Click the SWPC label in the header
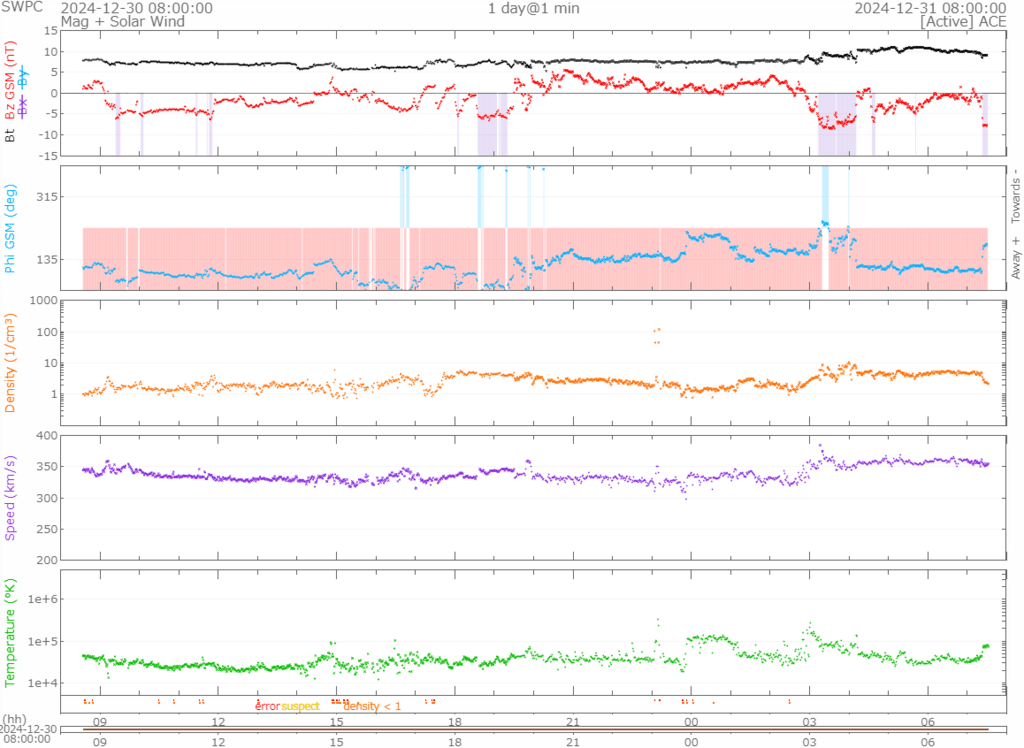This screenshot has height=748, width=1024. pos(22,7)
